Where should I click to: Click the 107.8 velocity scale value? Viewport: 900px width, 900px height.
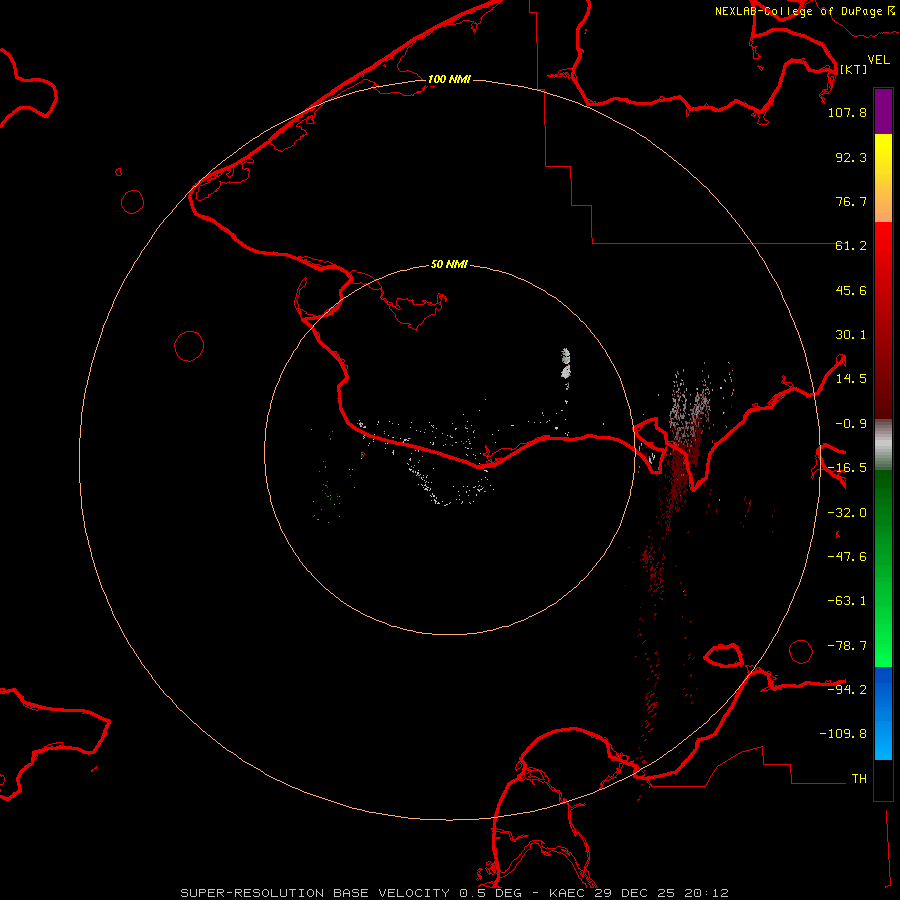click(x=847, y=113)
